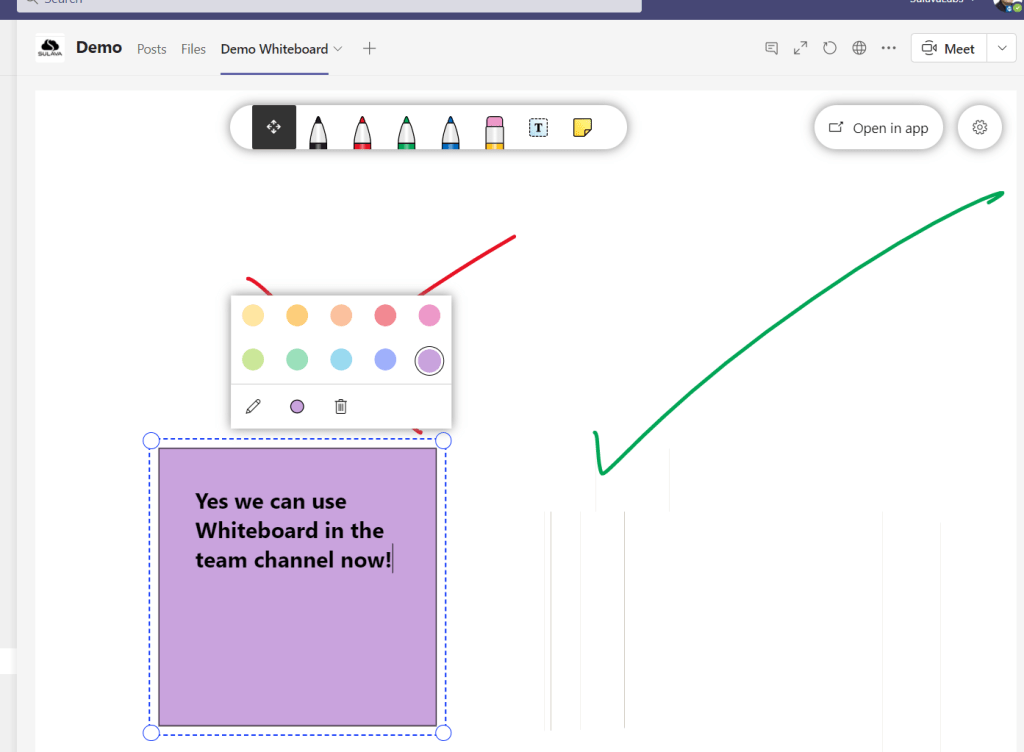Select the black pen tool
Image resolution: width=1024 pixels, height=752 pixels.
tap(318, 128)
